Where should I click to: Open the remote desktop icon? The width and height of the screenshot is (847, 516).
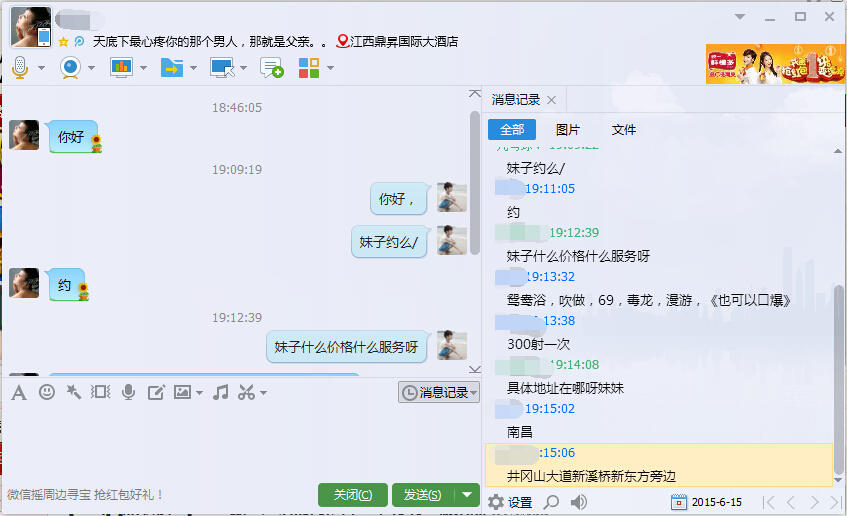click(x=221, y=68)
